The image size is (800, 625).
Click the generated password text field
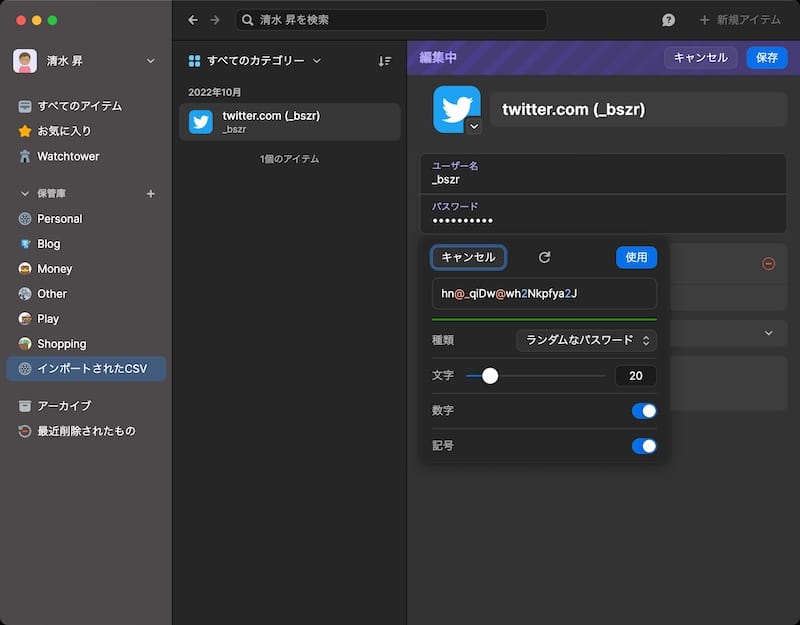click(x=544, y=294)
